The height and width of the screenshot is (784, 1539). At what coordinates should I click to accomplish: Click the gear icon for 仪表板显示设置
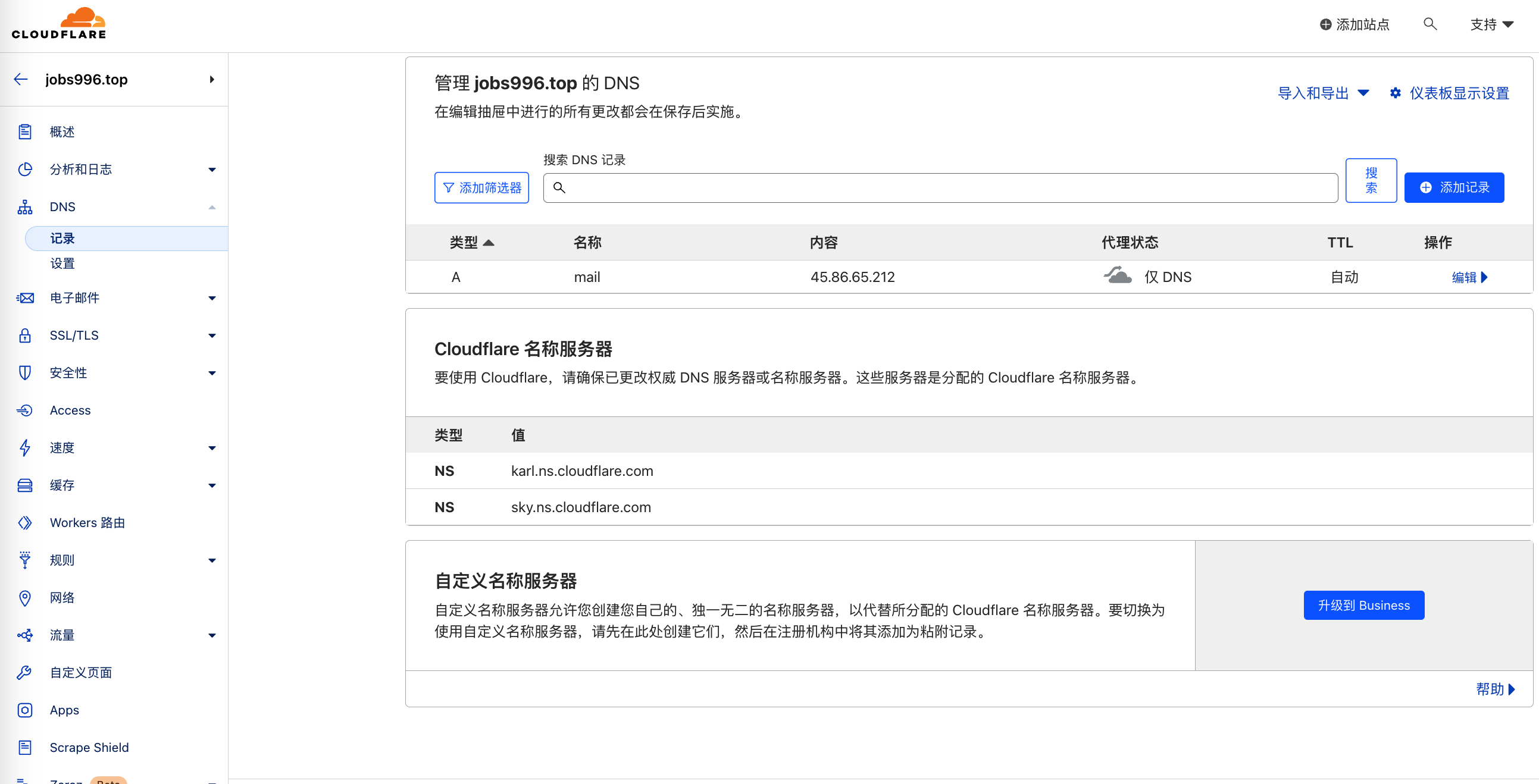pos(1395,93)
